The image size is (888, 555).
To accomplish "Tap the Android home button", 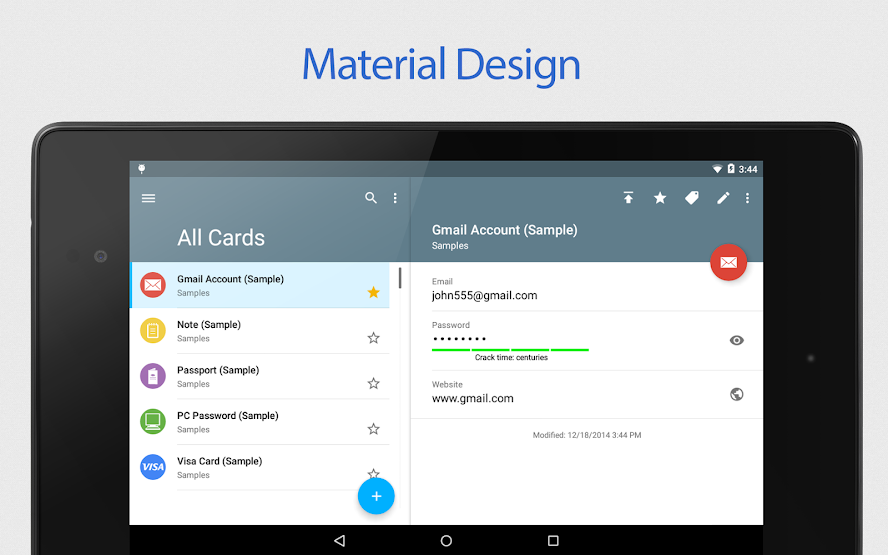I will coord(446,541).
